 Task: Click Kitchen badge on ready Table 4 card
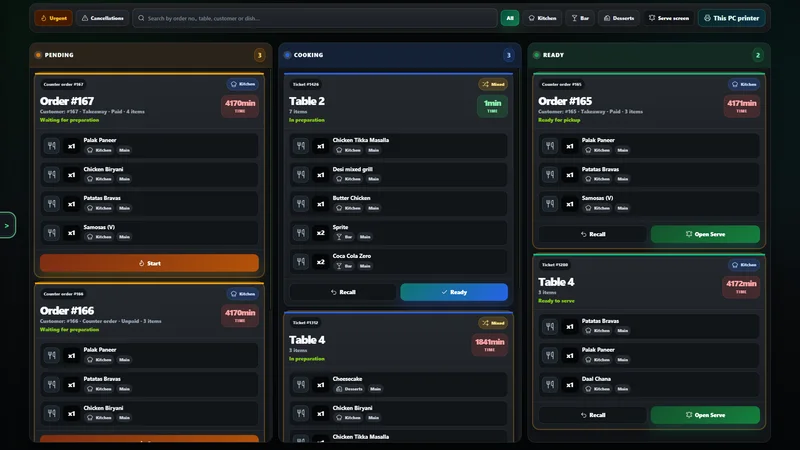coord(744,265)
